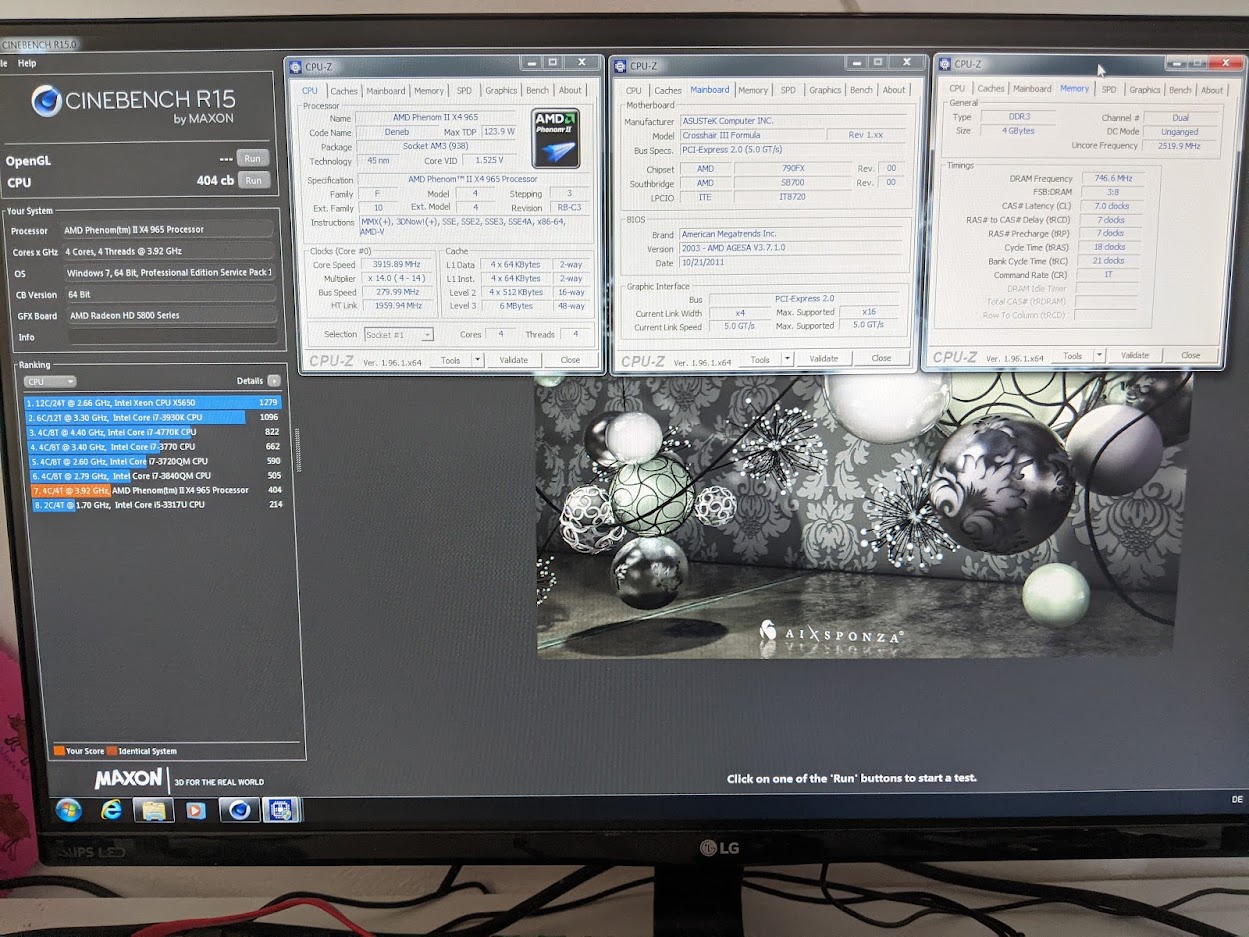
Task: Open the CPU ranking type dropdown
Action: 50,381
